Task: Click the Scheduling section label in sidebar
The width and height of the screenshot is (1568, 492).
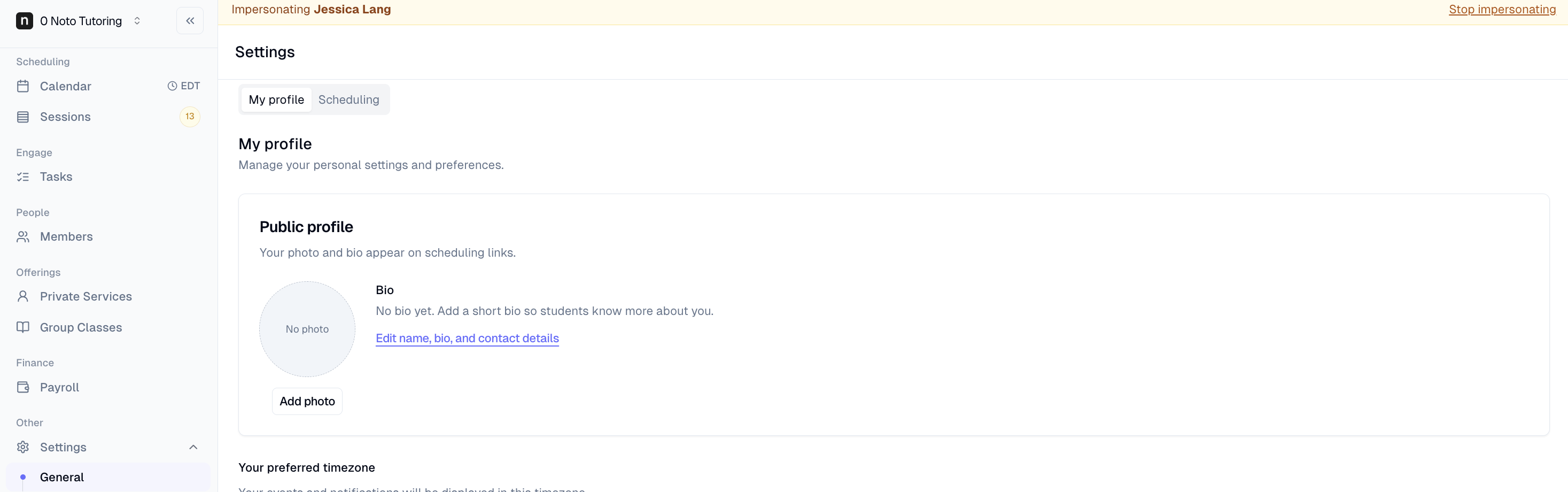Action: pos(43,61)
